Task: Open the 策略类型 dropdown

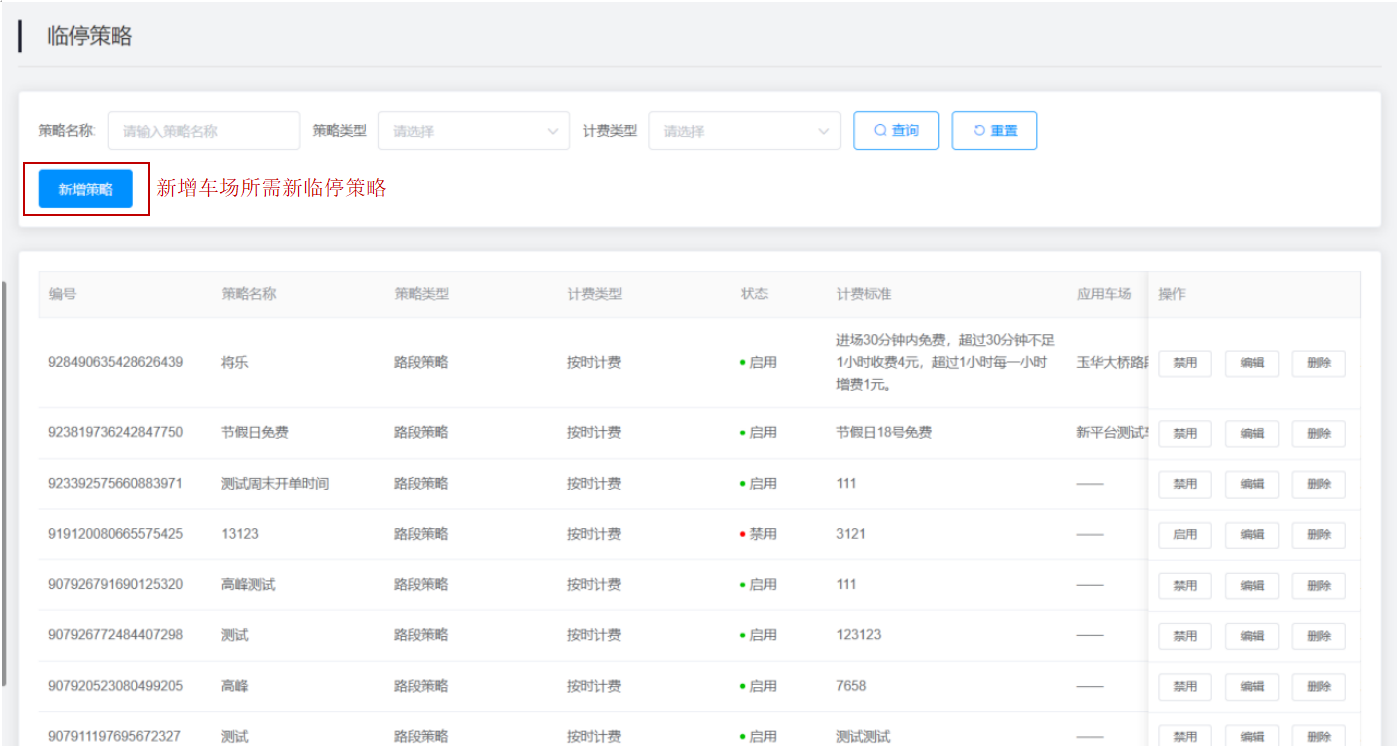Action: coord(473,131)
